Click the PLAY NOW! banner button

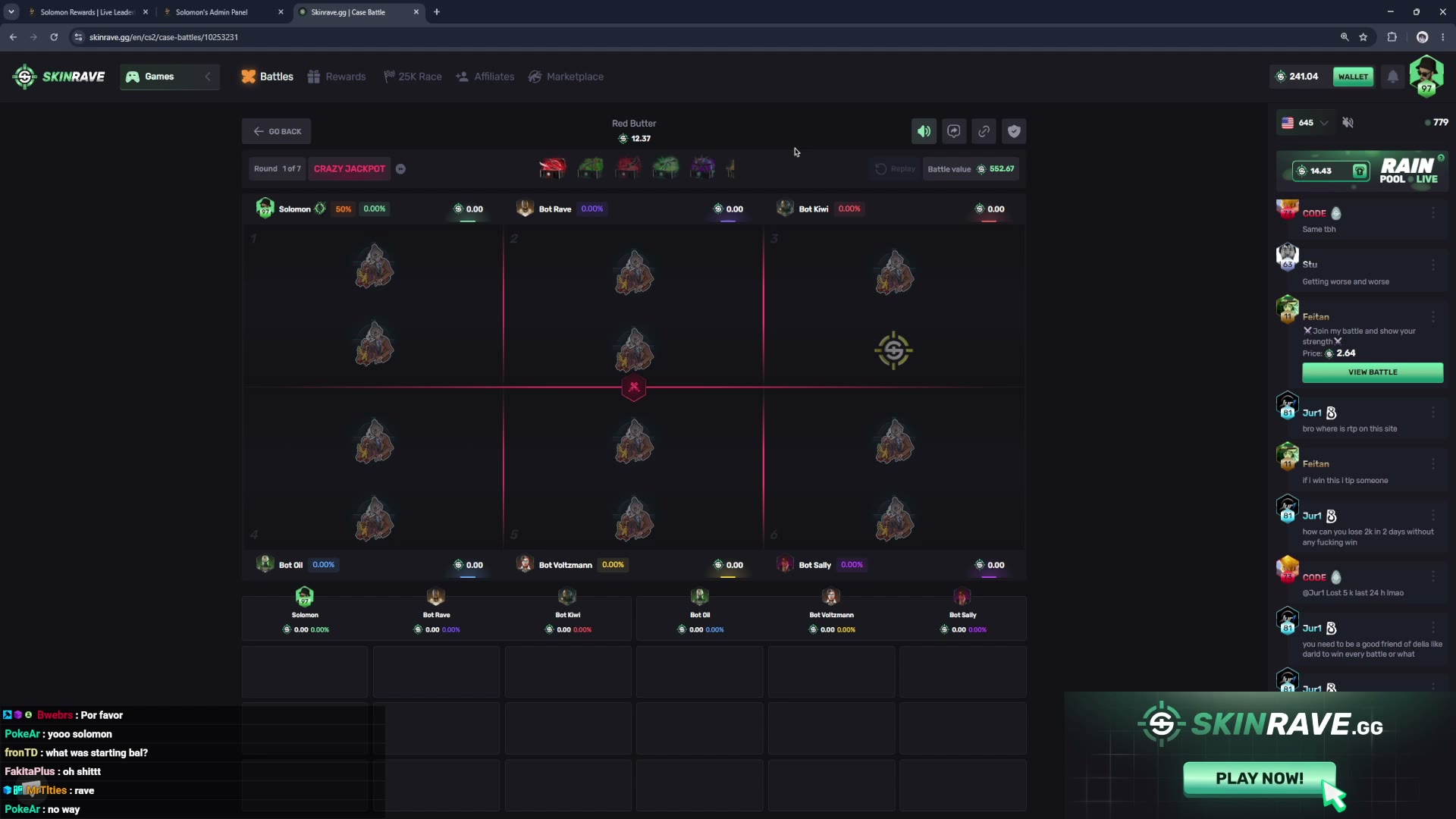pos(1259,779)
